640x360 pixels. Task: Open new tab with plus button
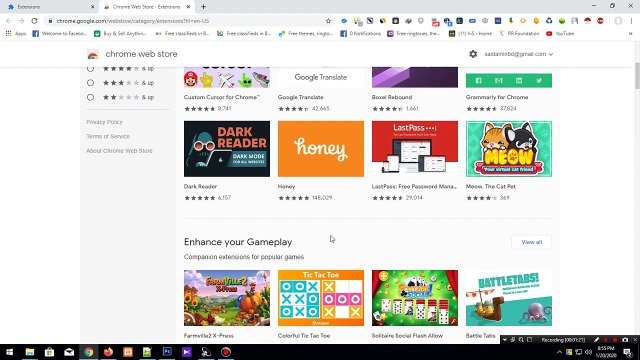coord(203,7)
